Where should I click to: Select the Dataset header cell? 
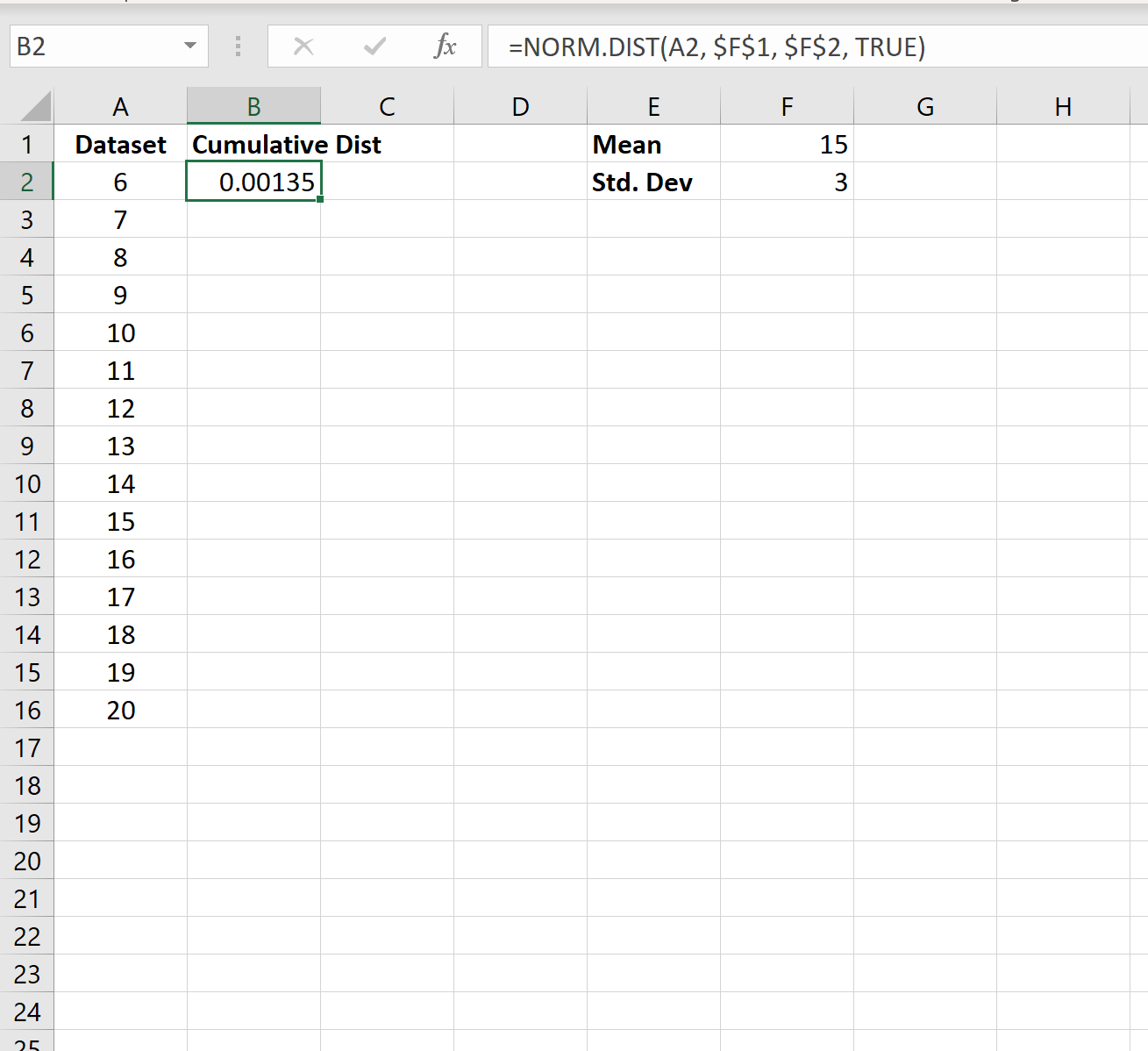click(x=120, y=144)
